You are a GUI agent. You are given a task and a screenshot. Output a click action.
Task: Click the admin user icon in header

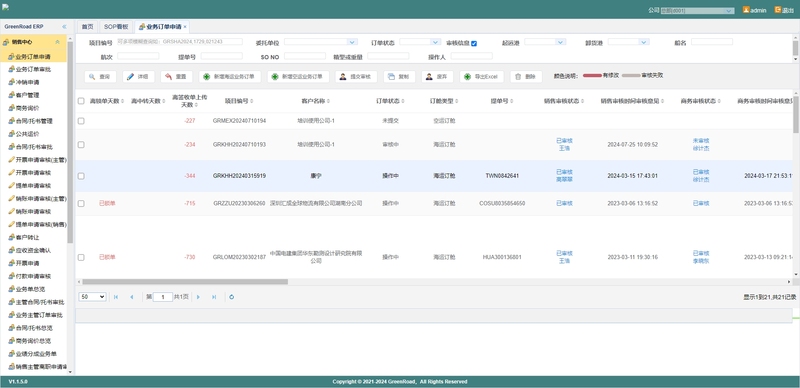click(x=746, y=10)
